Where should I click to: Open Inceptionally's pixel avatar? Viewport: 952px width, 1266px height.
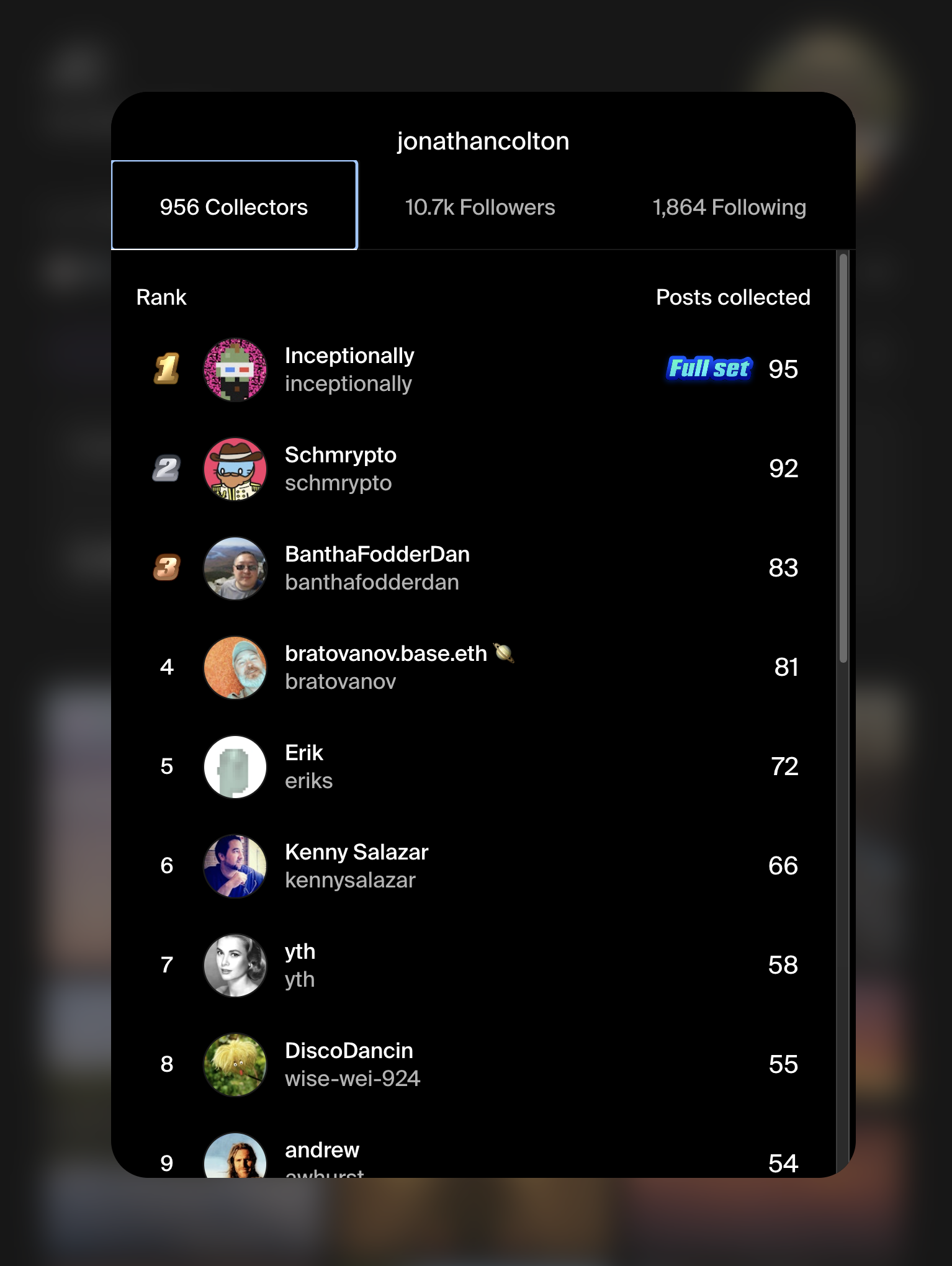235,370
